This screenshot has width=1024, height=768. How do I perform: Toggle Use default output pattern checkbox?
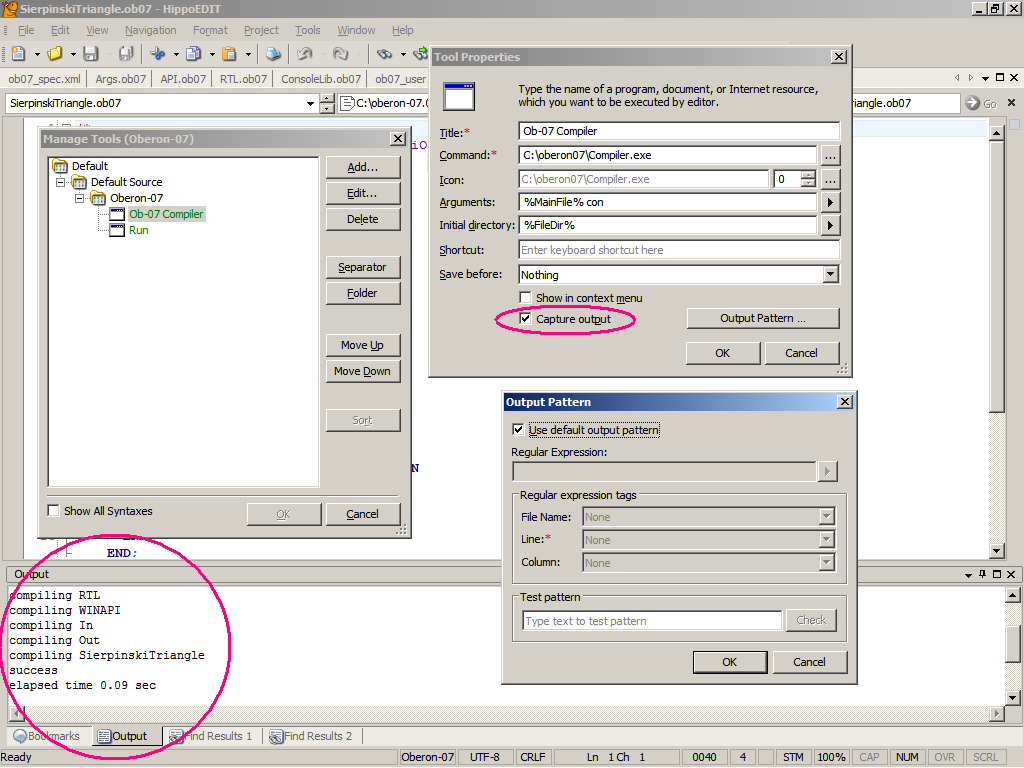tap(518, 430)
